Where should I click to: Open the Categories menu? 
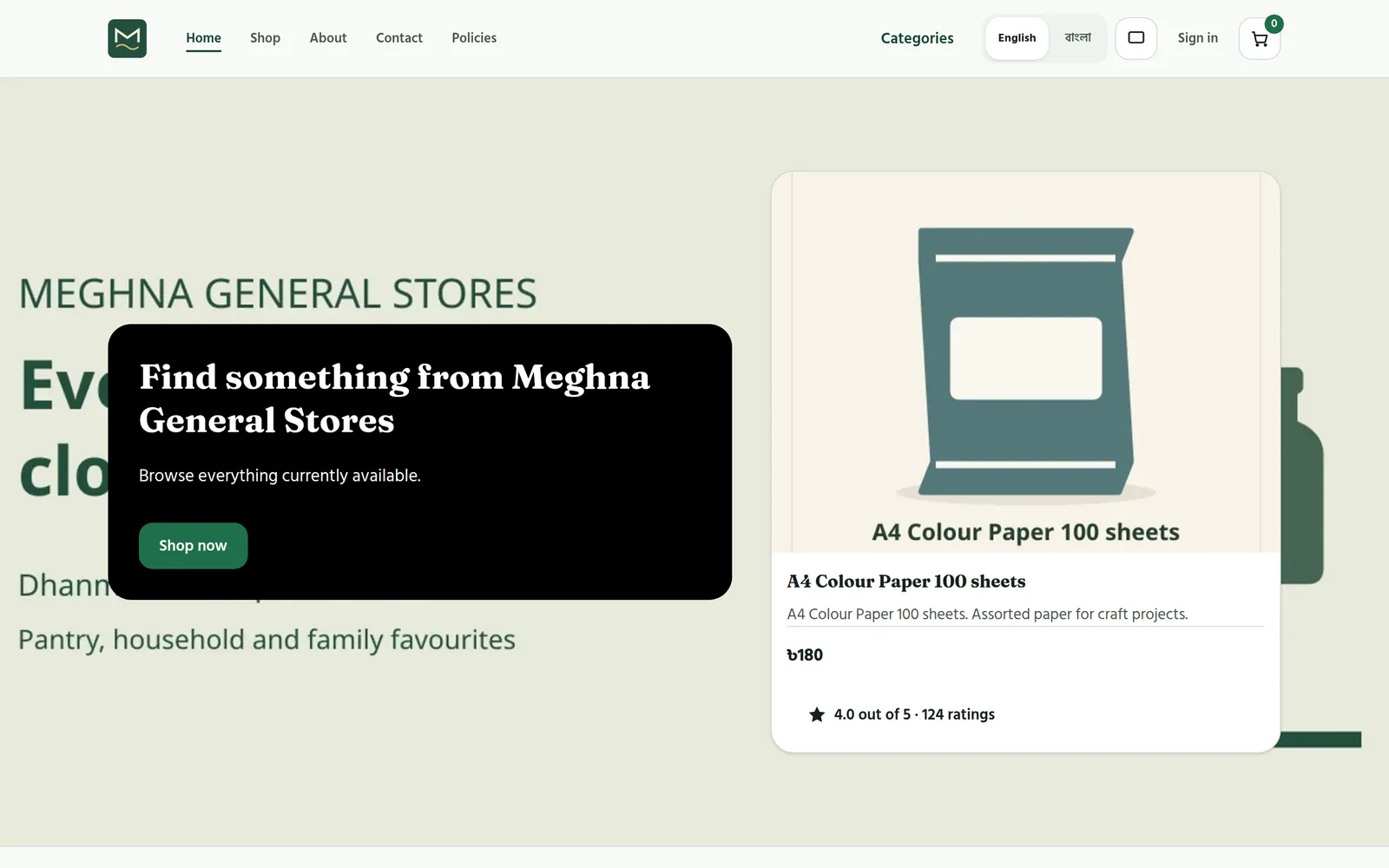tap(917, 38)
